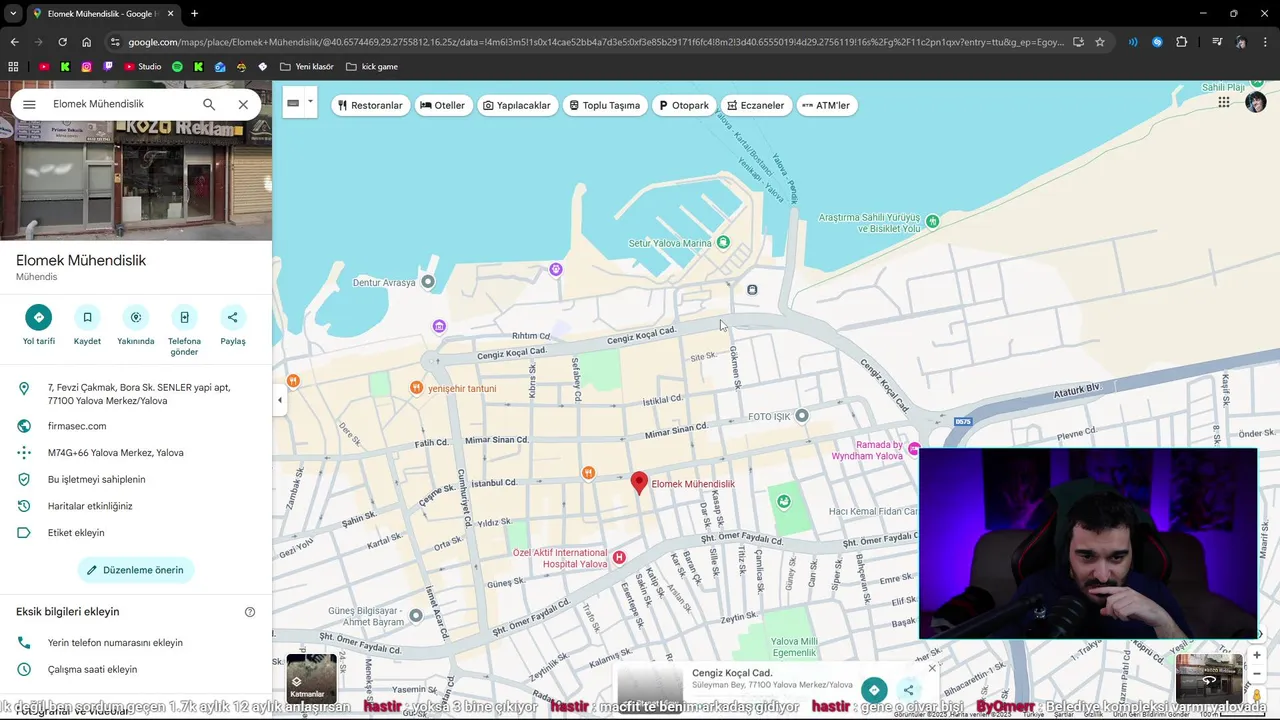Click the business address row
The width and height of the screenshot is (1280, 720).
click(x=136, y=394)
